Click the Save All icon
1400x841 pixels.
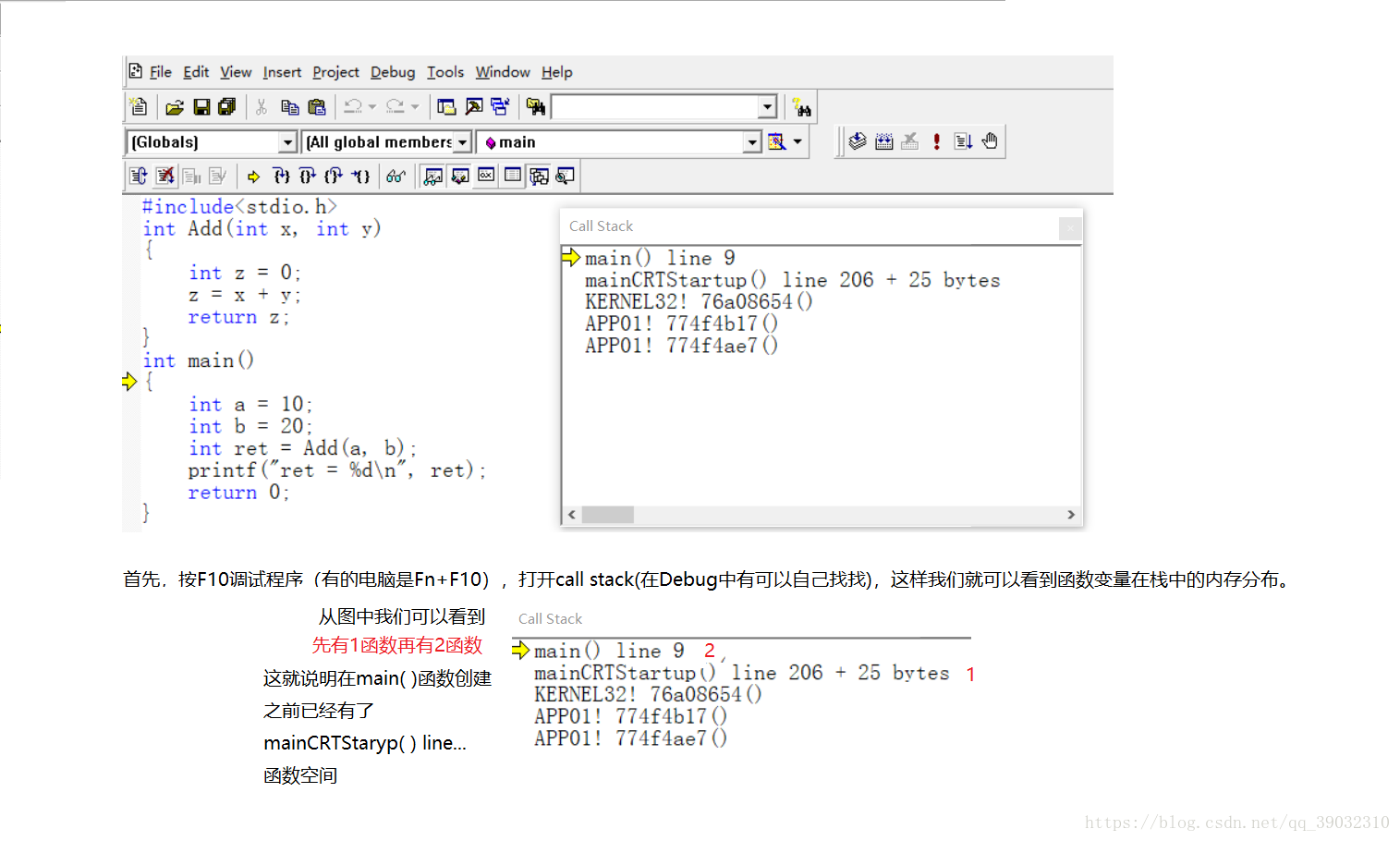pyautogui.click(x=227, y=107)
